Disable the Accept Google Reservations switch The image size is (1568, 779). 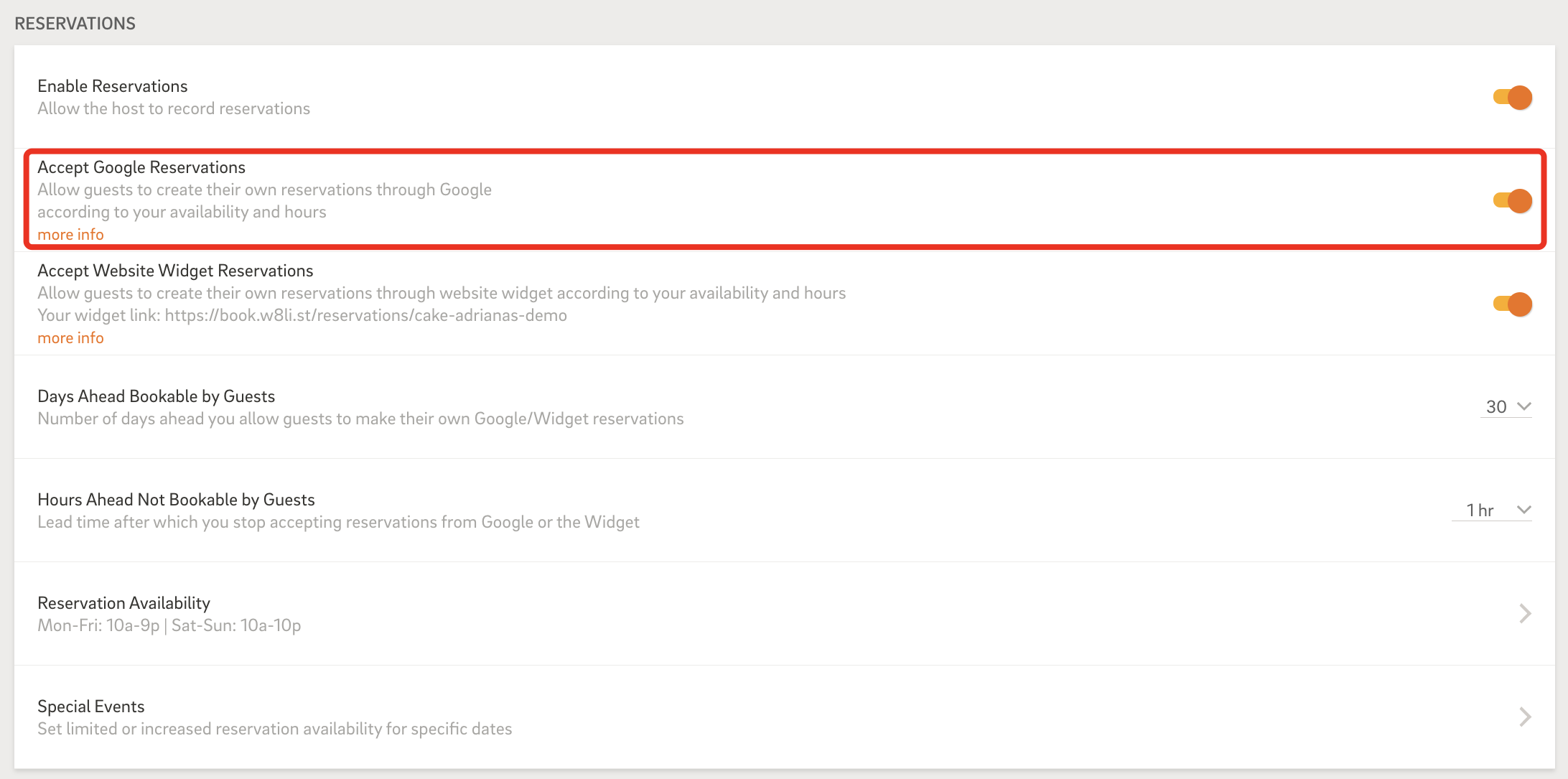pyautogui.click(x=1513, y=200)
